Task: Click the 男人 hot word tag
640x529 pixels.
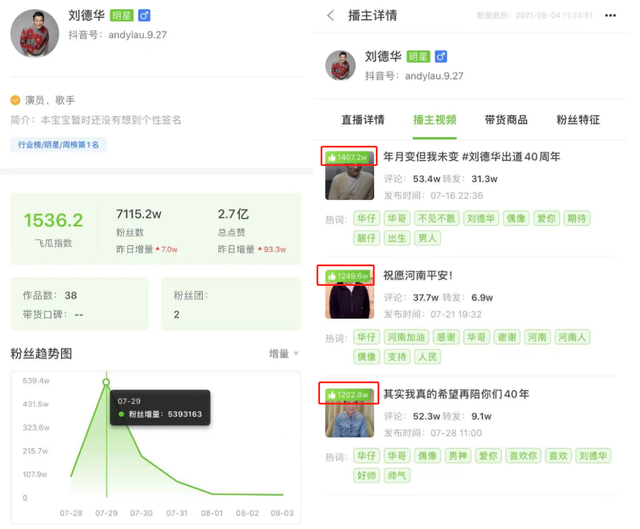Action: (x=427, y=238)
